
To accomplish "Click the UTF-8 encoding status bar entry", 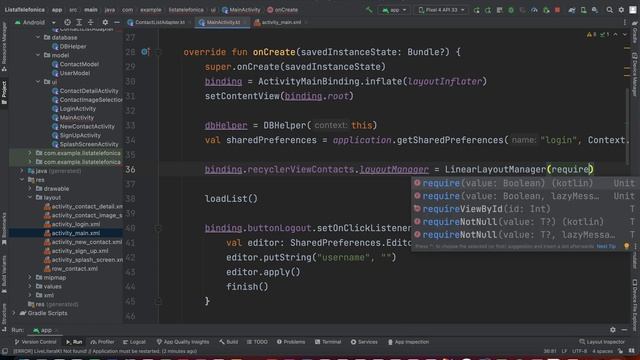I will [x=579, y=351].
